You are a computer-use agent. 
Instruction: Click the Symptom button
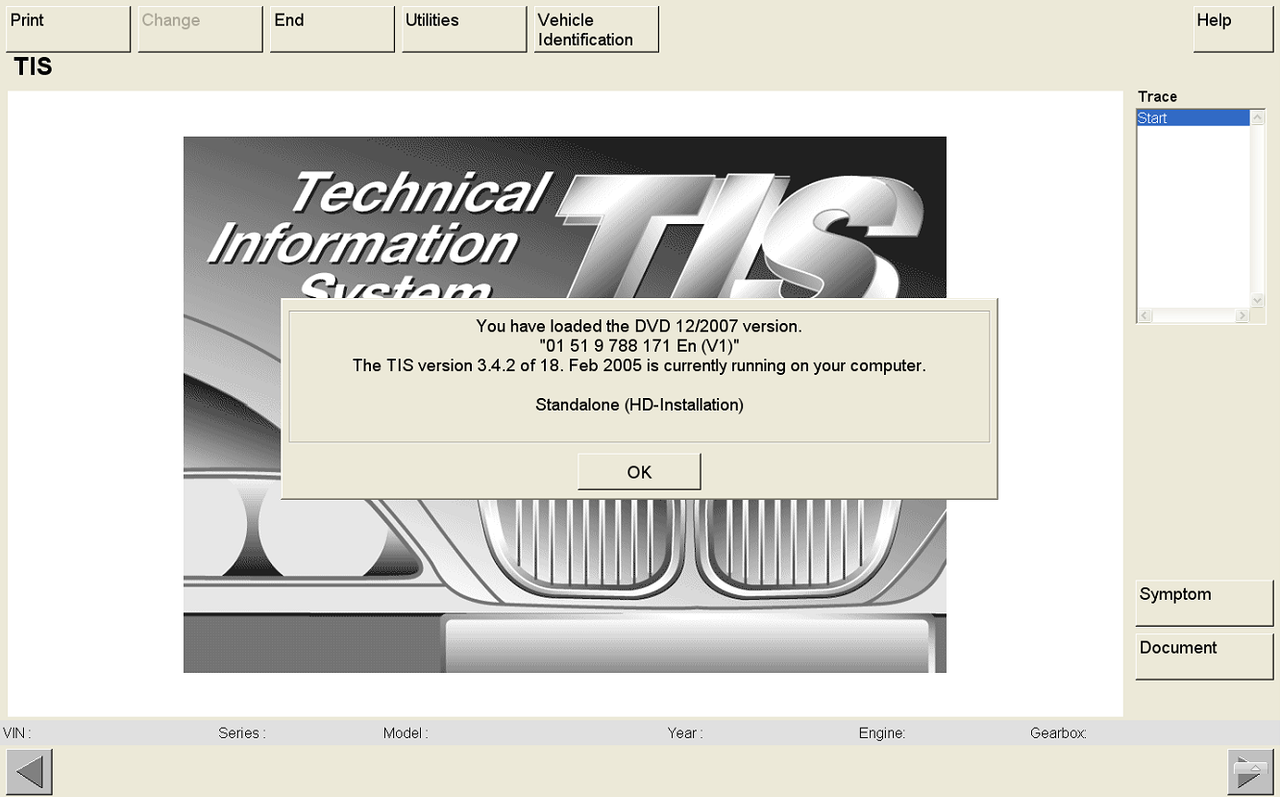click(1204, 603)
